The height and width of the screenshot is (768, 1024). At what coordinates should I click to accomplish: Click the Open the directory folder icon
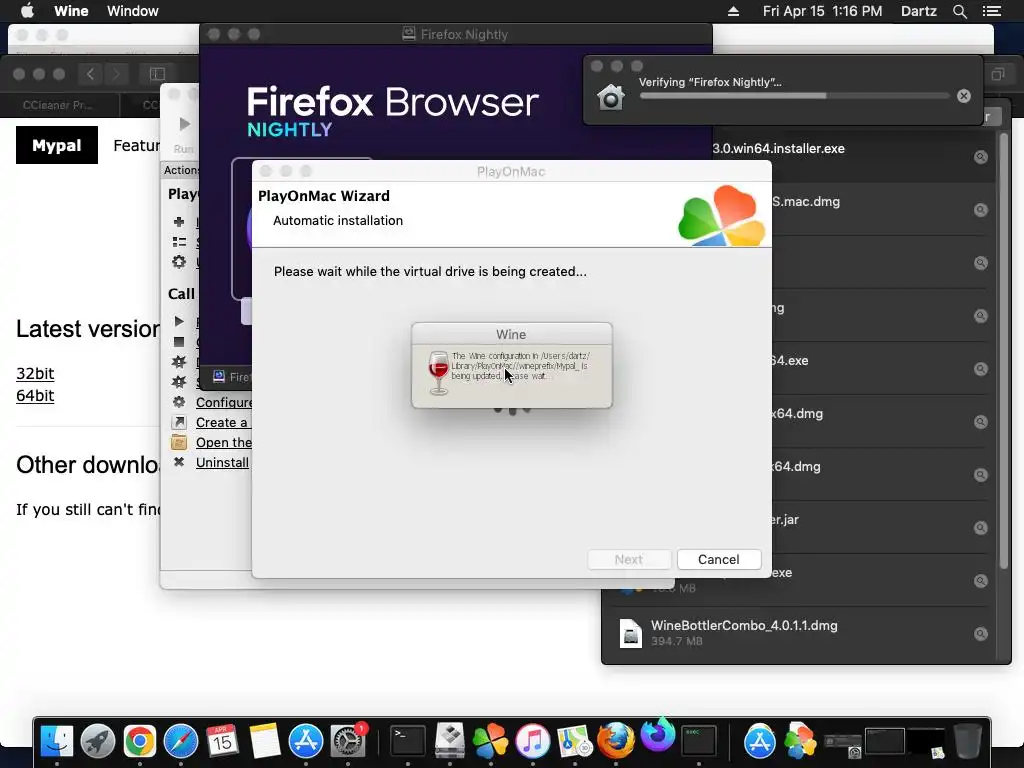pyautogui.click(x=179, y=443)
